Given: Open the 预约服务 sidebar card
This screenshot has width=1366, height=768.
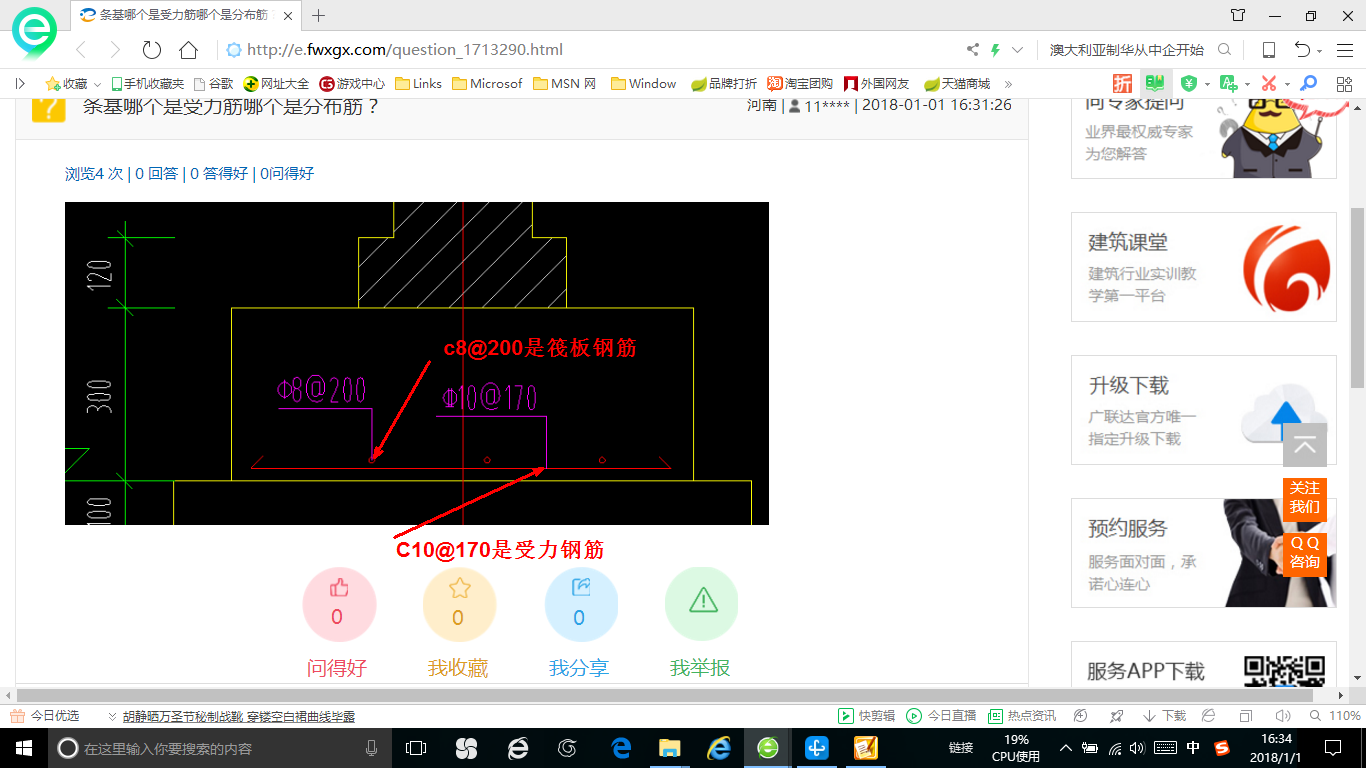Looking at the screenshot, I should 1204,553.
